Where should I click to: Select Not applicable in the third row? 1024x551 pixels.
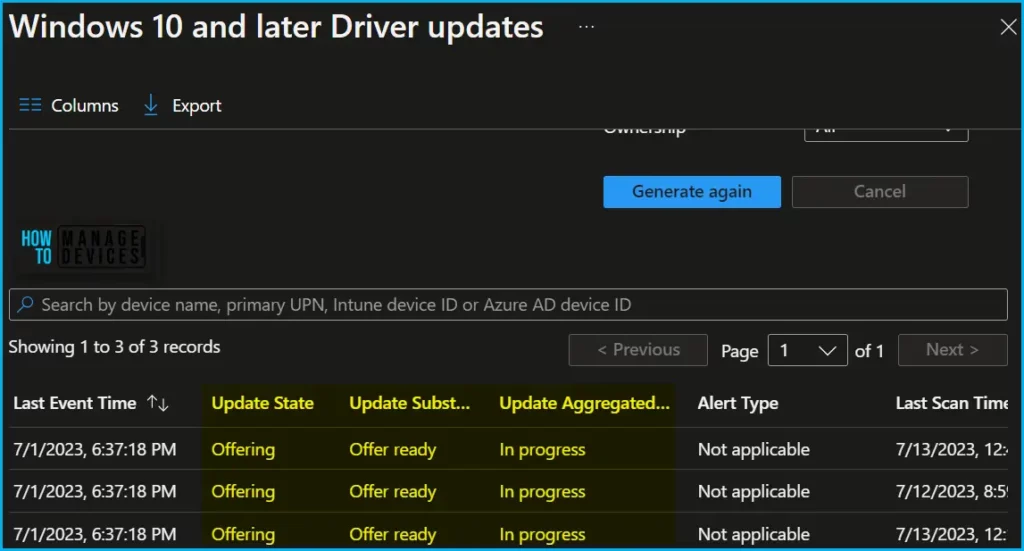(x=754, y=534)
